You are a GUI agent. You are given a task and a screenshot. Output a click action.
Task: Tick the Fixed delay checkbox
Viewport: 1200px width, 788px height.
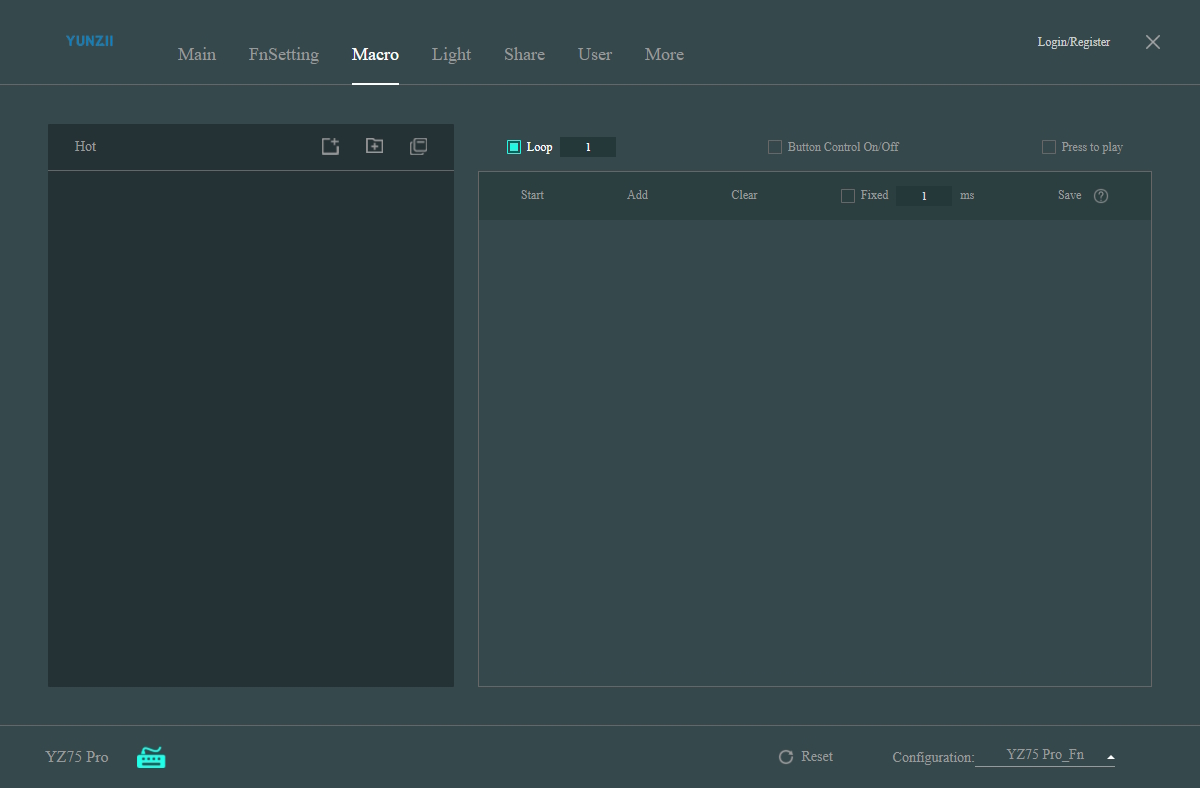click(848, 196)
